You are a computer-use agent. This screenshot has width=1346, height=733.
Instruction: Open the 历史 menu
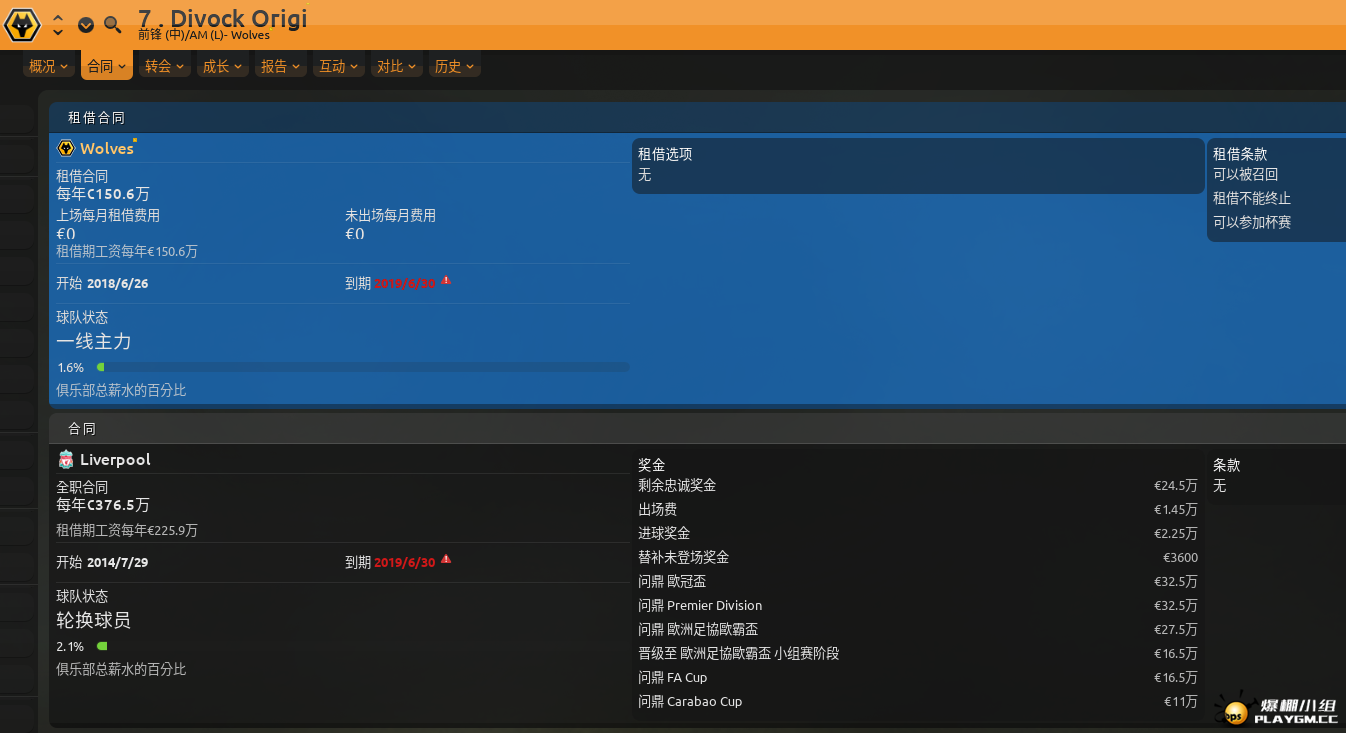click(455, 67)
